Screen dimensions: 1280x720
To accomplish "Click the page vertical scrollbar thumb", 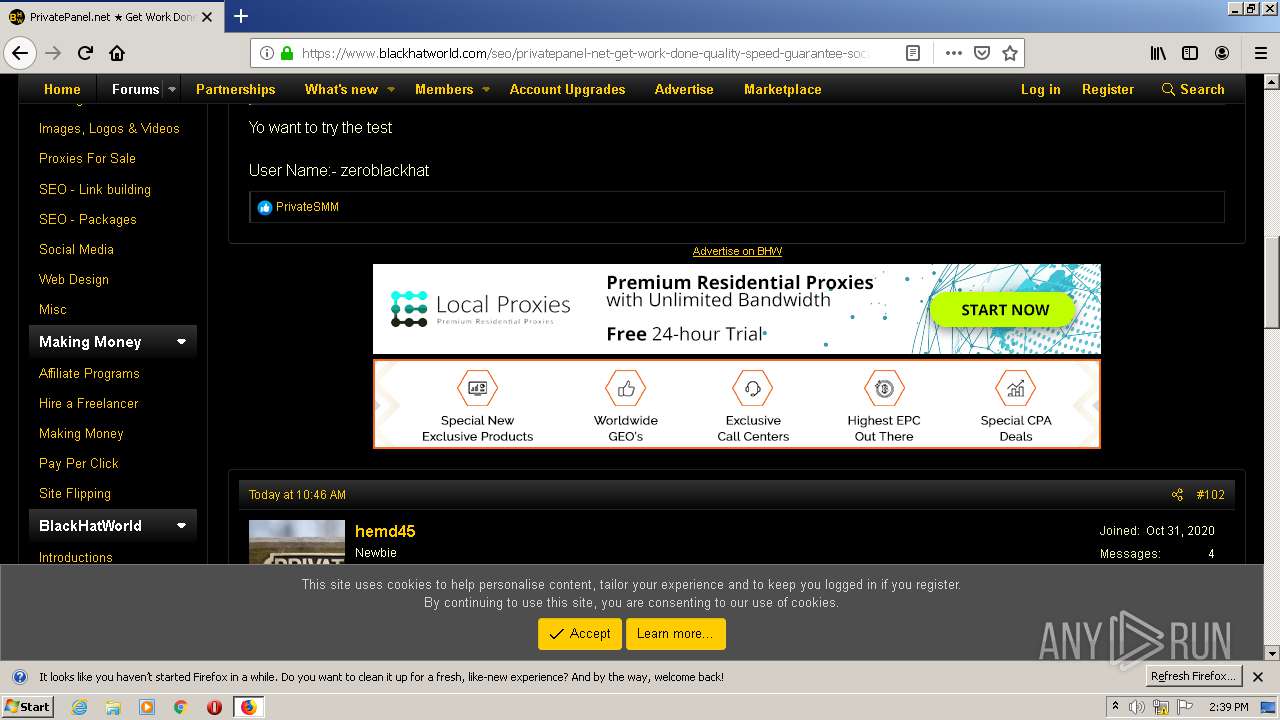I will pyautogui.click(x=1272, y=283).
